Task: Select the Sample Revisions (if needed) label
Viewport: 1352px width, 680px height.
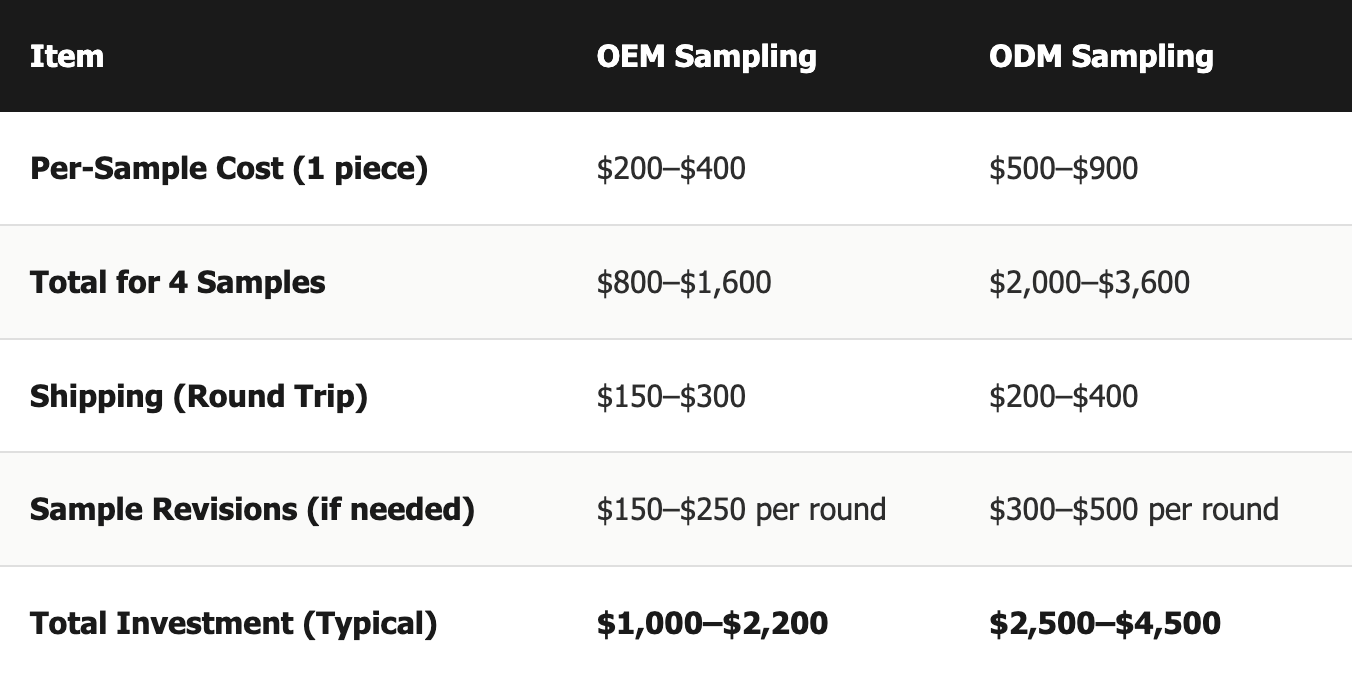Action: coord(252,510)
